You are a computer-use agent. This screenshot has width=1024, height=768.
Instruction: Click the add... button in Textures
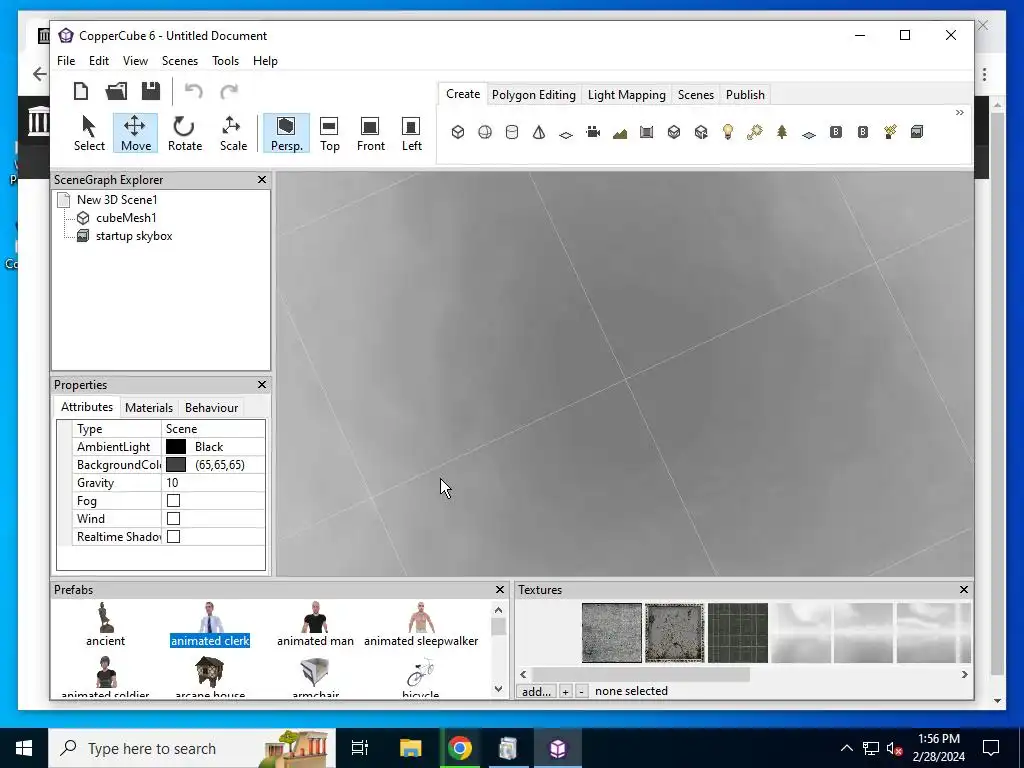tap(536, 691)
